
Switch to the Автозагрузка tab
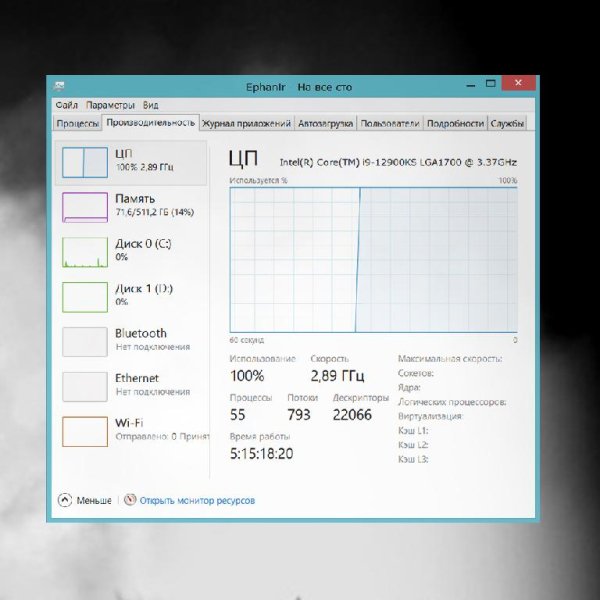coord(325,124)
